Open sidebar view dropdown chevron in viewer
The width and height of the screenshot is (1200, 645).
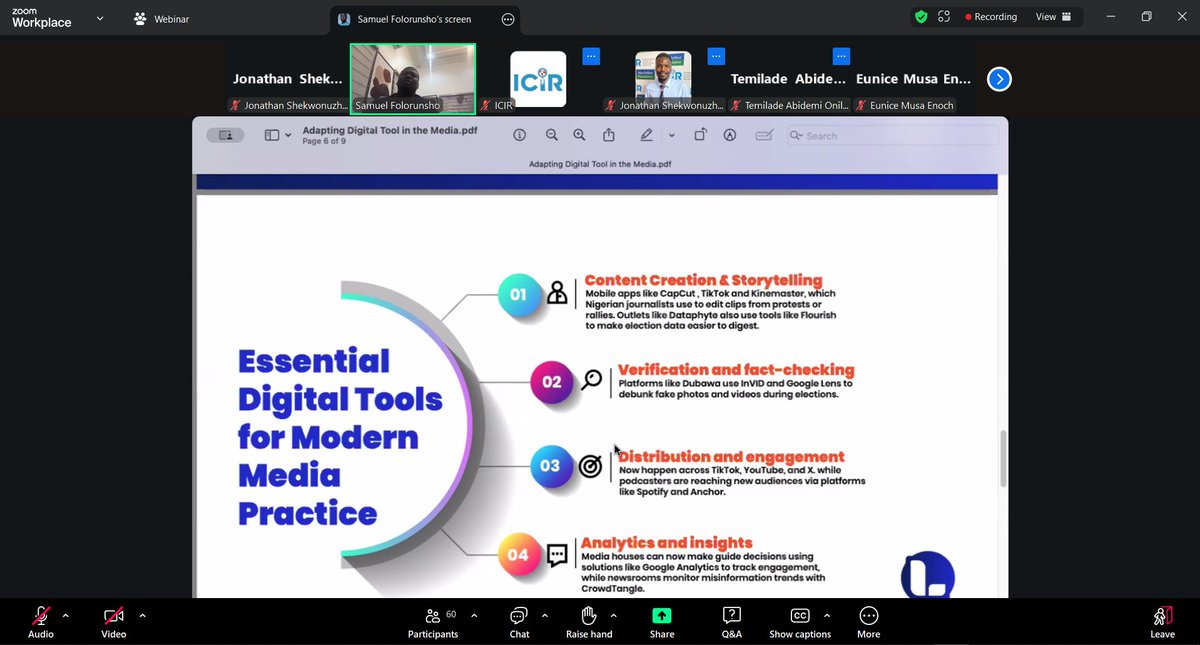coord(288,136)
